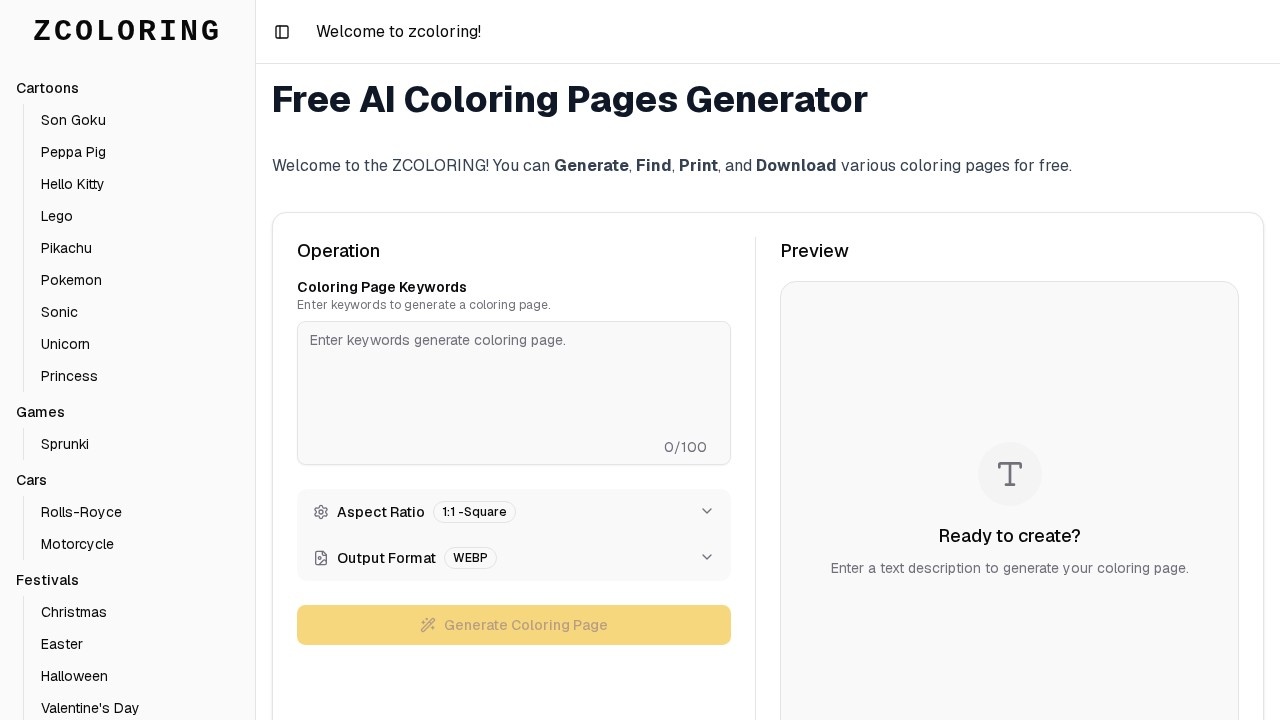Viewport: 1280px width, 720px height.
Task: Open Lego coloring pages
Action: (57, 216)
